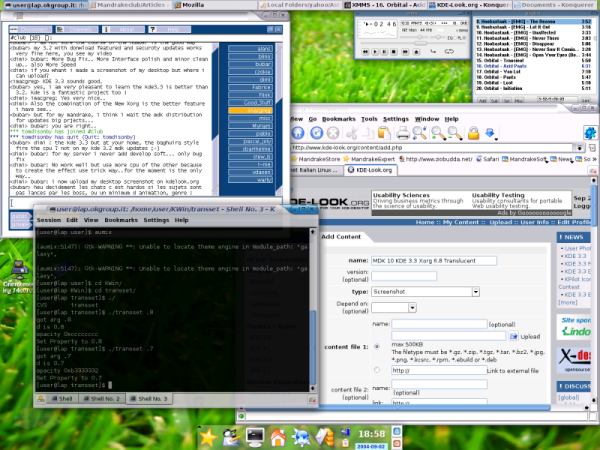The image size is (600, 450).
Task: Click the MandrakeExpert bookmark
Action: (369, 159)
